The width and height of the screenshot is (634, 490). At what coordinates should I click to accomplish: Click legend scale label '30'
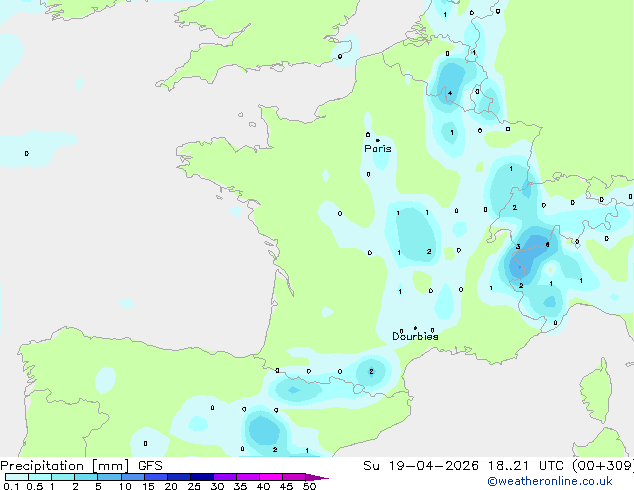tap(217, 486)
